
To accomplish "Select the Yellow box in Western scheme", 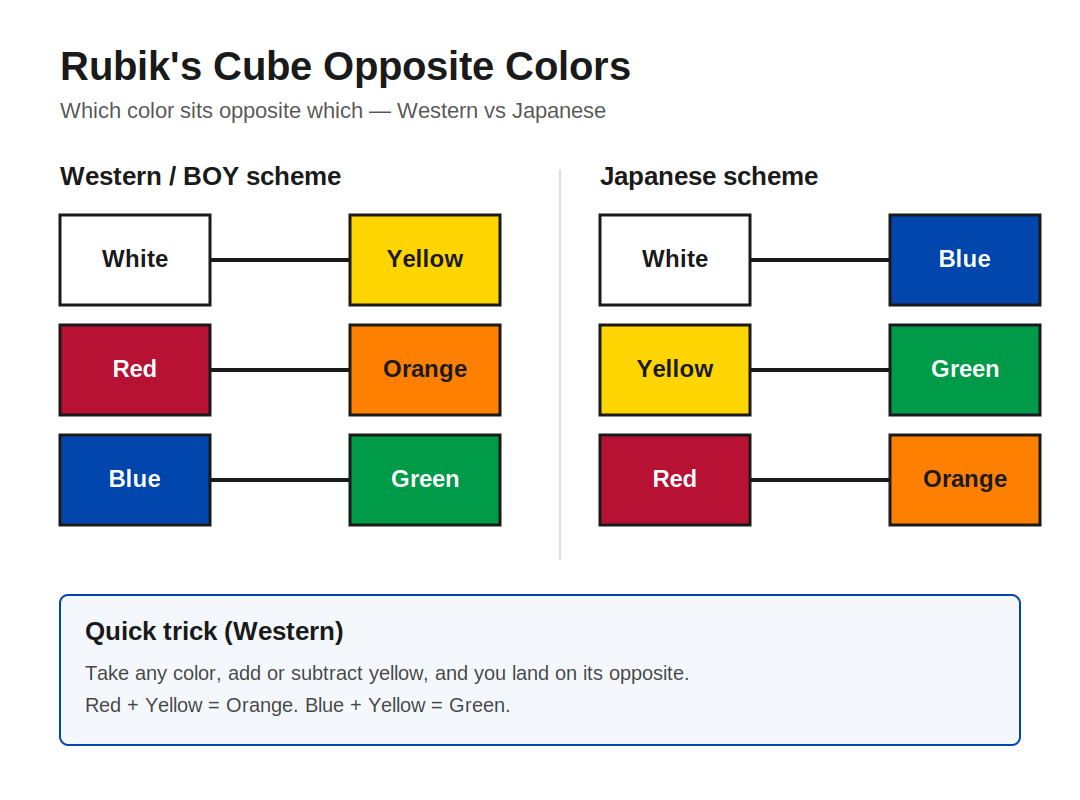I will pos(425,260).
